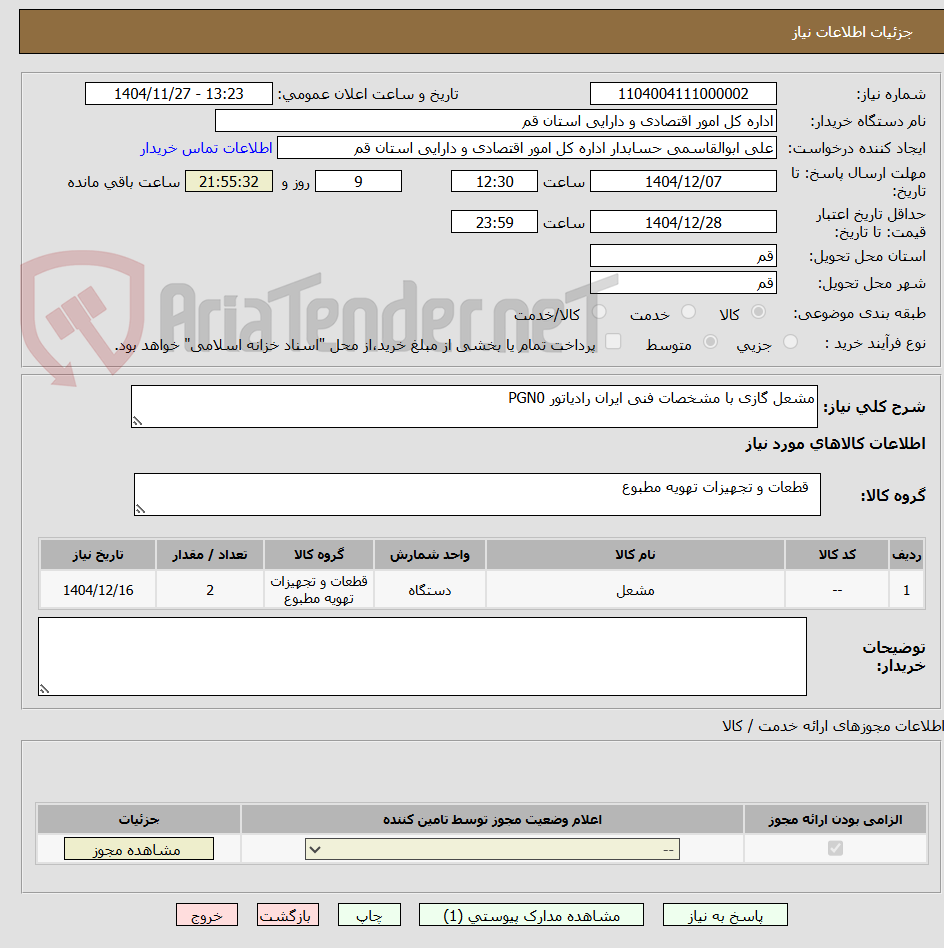Click the buyer organization name field
Image resolution: width=944 pixels, height=948 pixels.
(x=496, y=121)
